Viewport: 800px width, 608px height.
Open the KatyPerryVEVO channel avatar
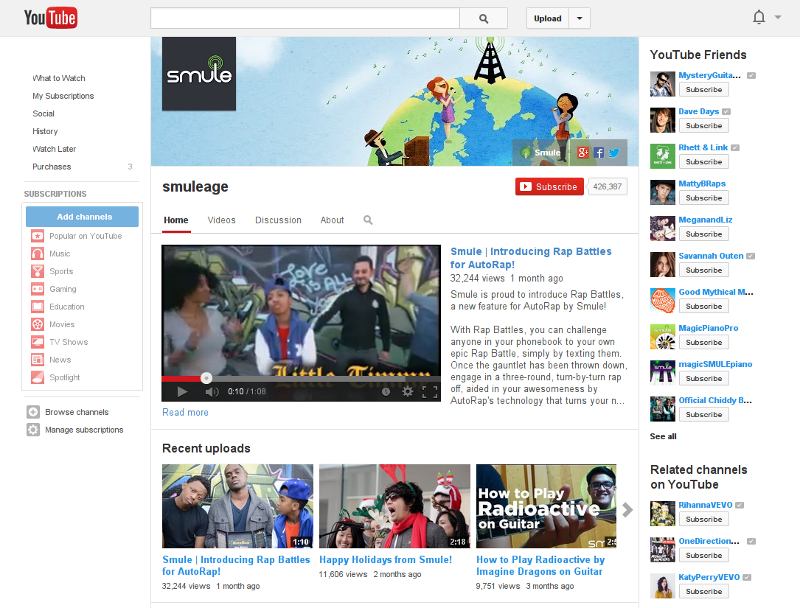662,586
